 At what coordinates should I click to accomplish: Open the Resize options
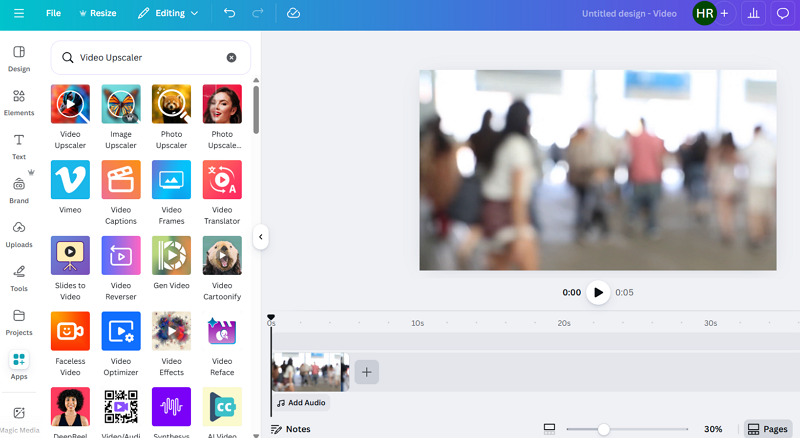coord(96,14)
